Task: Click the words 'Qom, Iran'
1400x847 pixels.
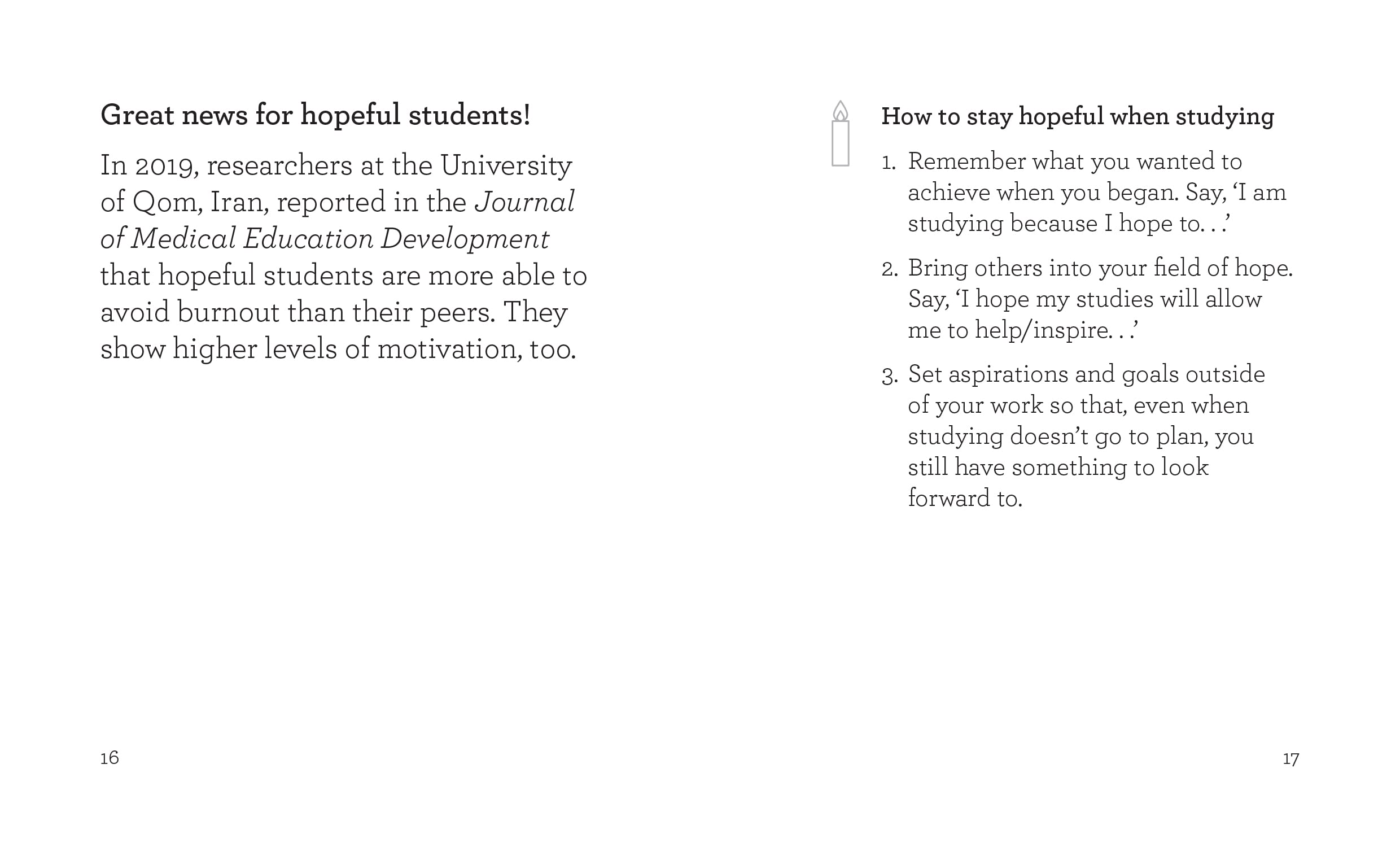Action: [200, 202]
